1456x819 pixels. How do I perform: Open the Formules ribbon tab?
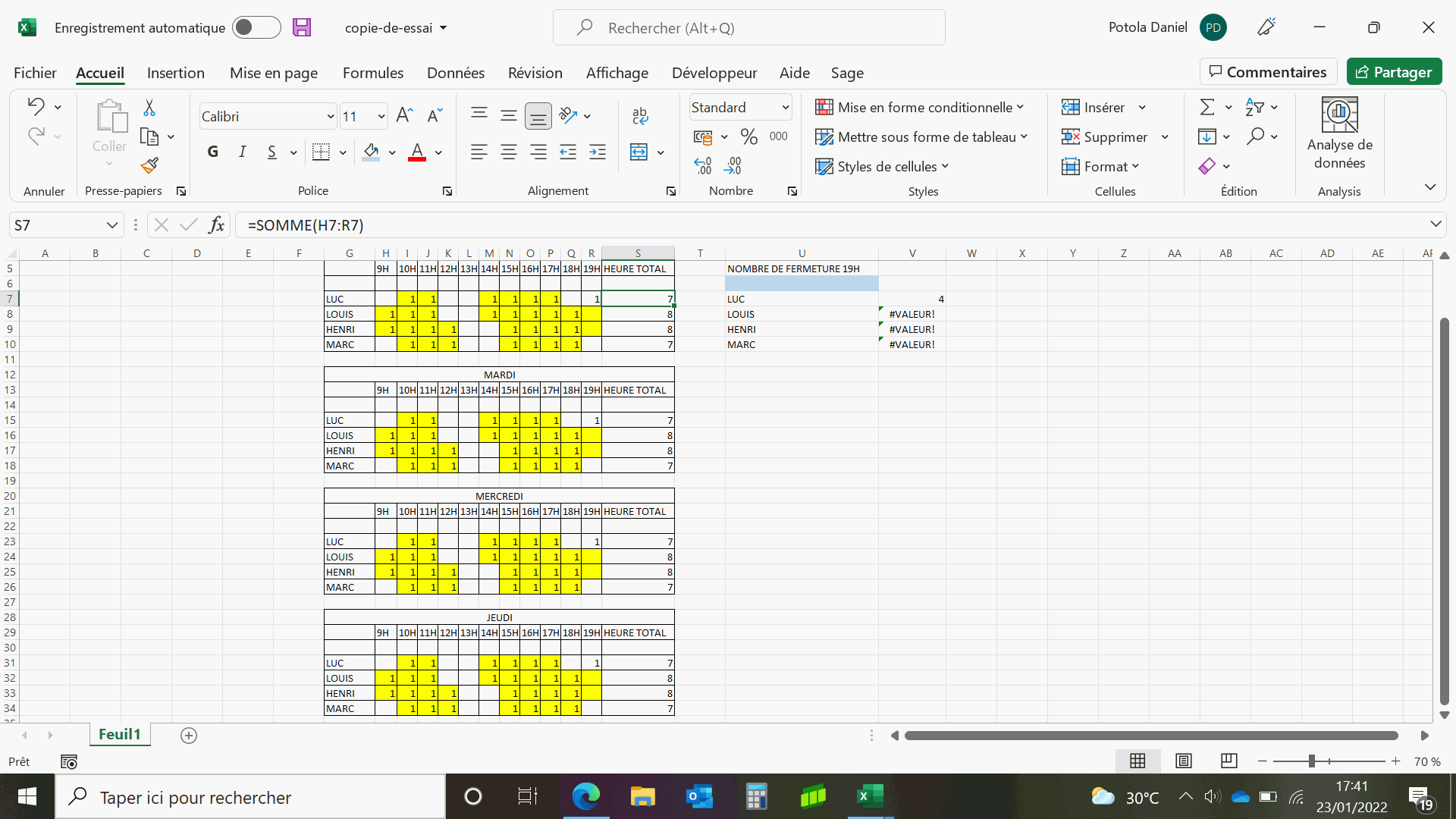[x=372, y=73]
